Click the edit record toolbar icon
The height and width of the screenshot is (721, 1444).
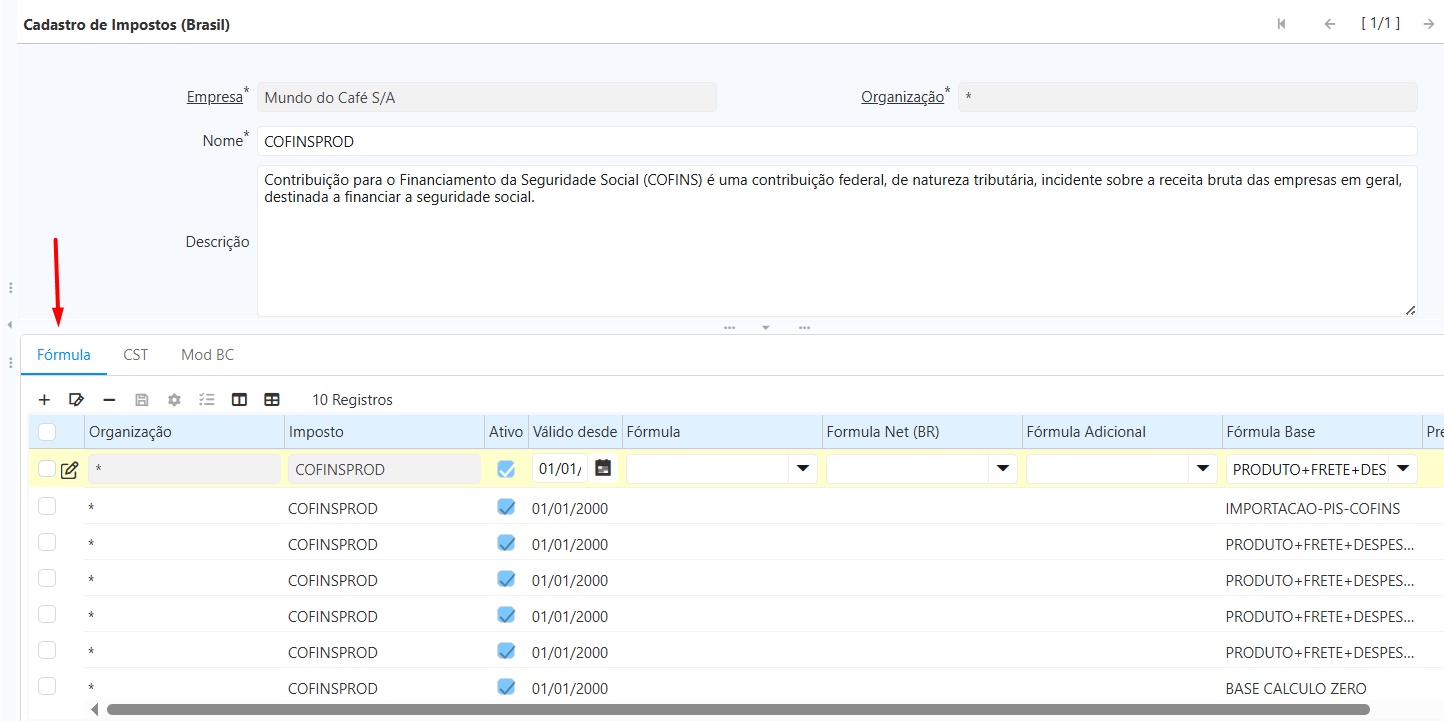pos(76,400)
